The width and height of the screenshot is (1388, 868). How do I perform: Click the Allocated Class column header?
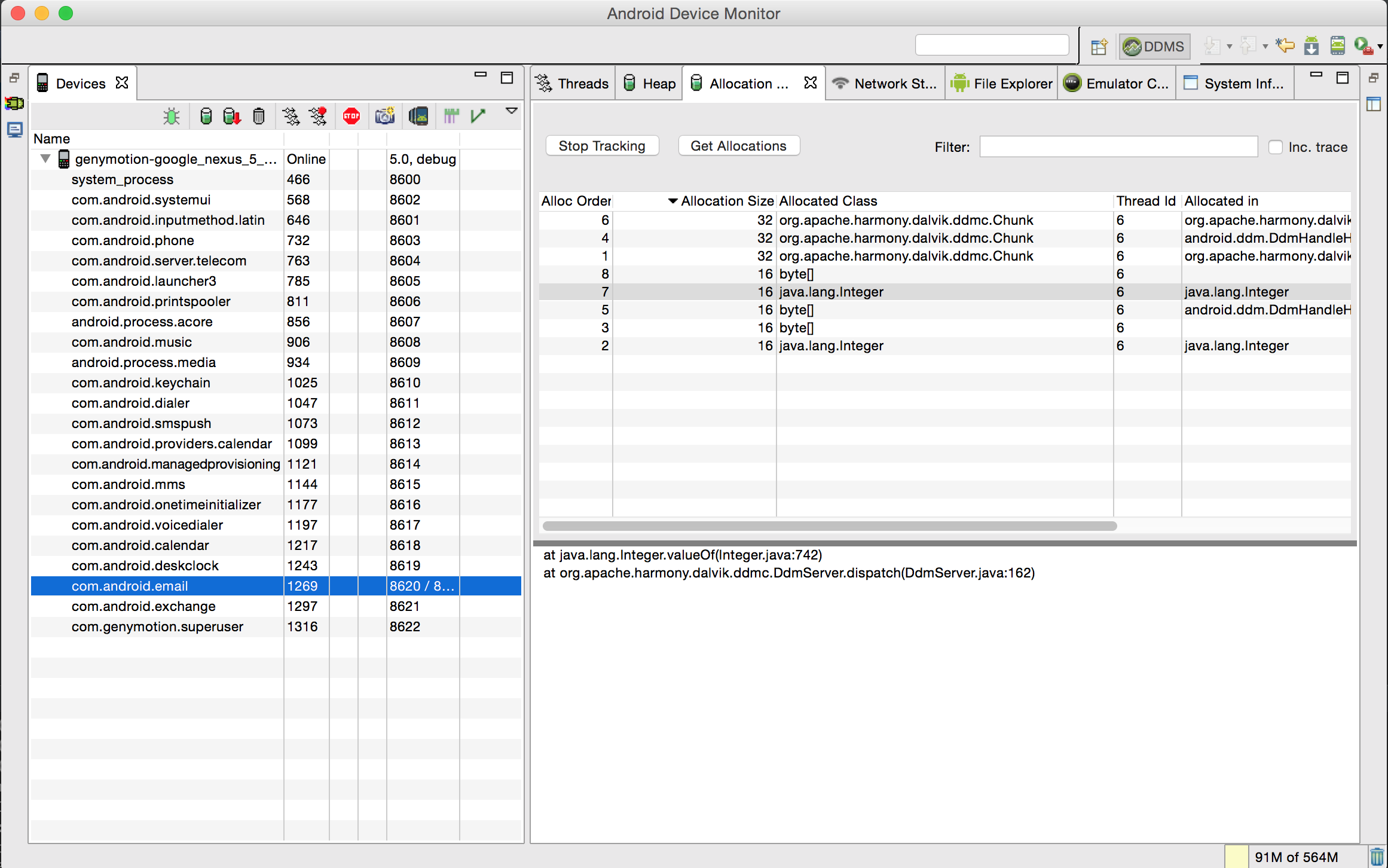(944, 201)
